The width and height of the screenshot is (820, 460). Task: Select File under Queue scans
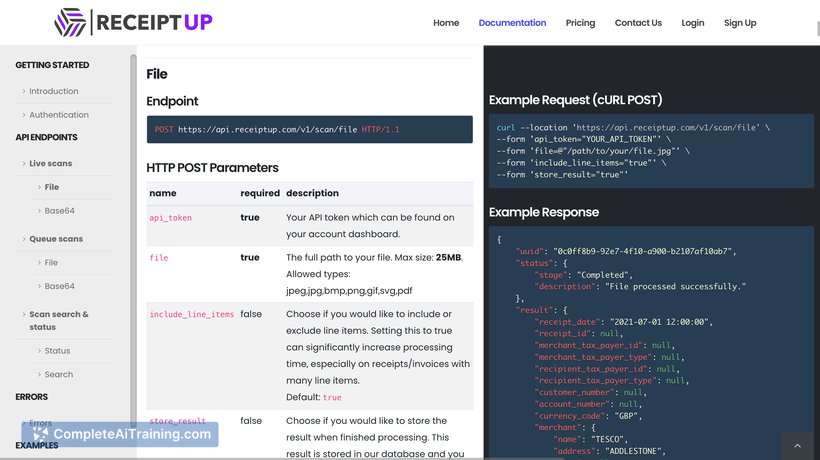[51, 262]
